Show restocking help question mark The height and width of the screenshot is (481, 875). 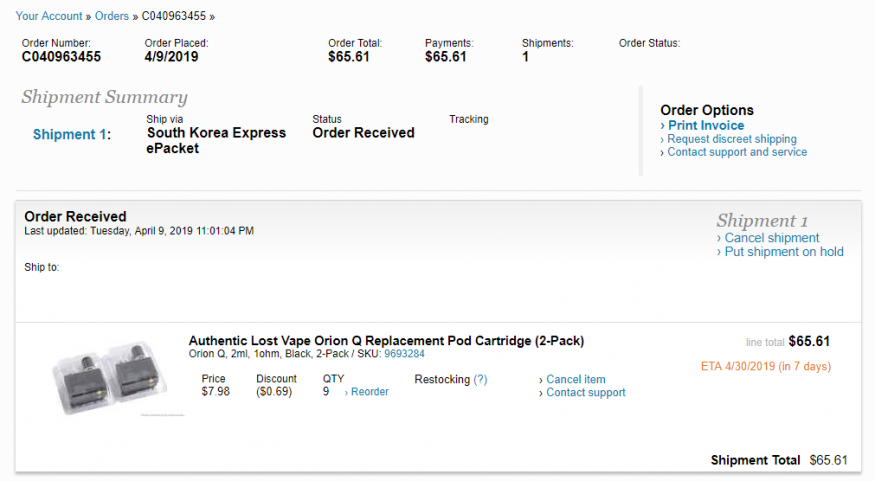[x=480, y=379]
